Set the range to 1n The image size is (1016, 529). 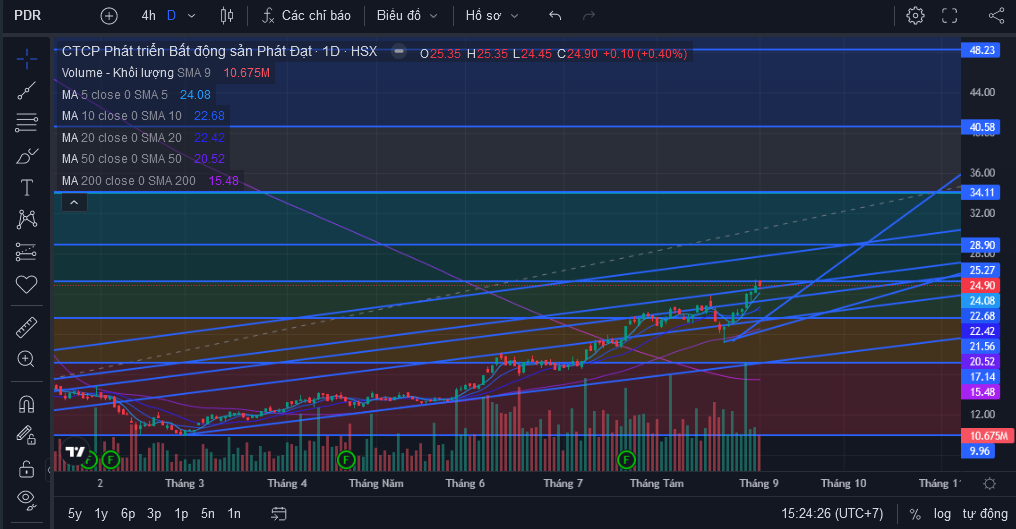(234, 513)
